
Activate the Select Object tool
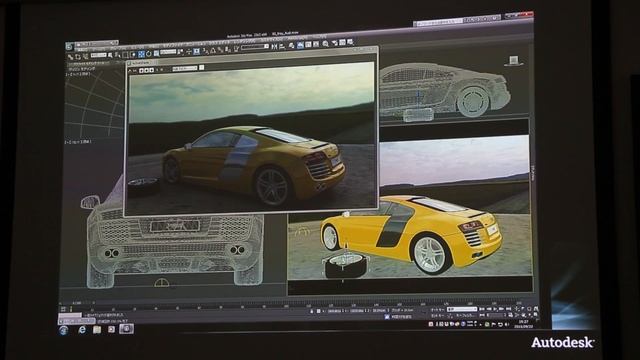coord(110,55)
